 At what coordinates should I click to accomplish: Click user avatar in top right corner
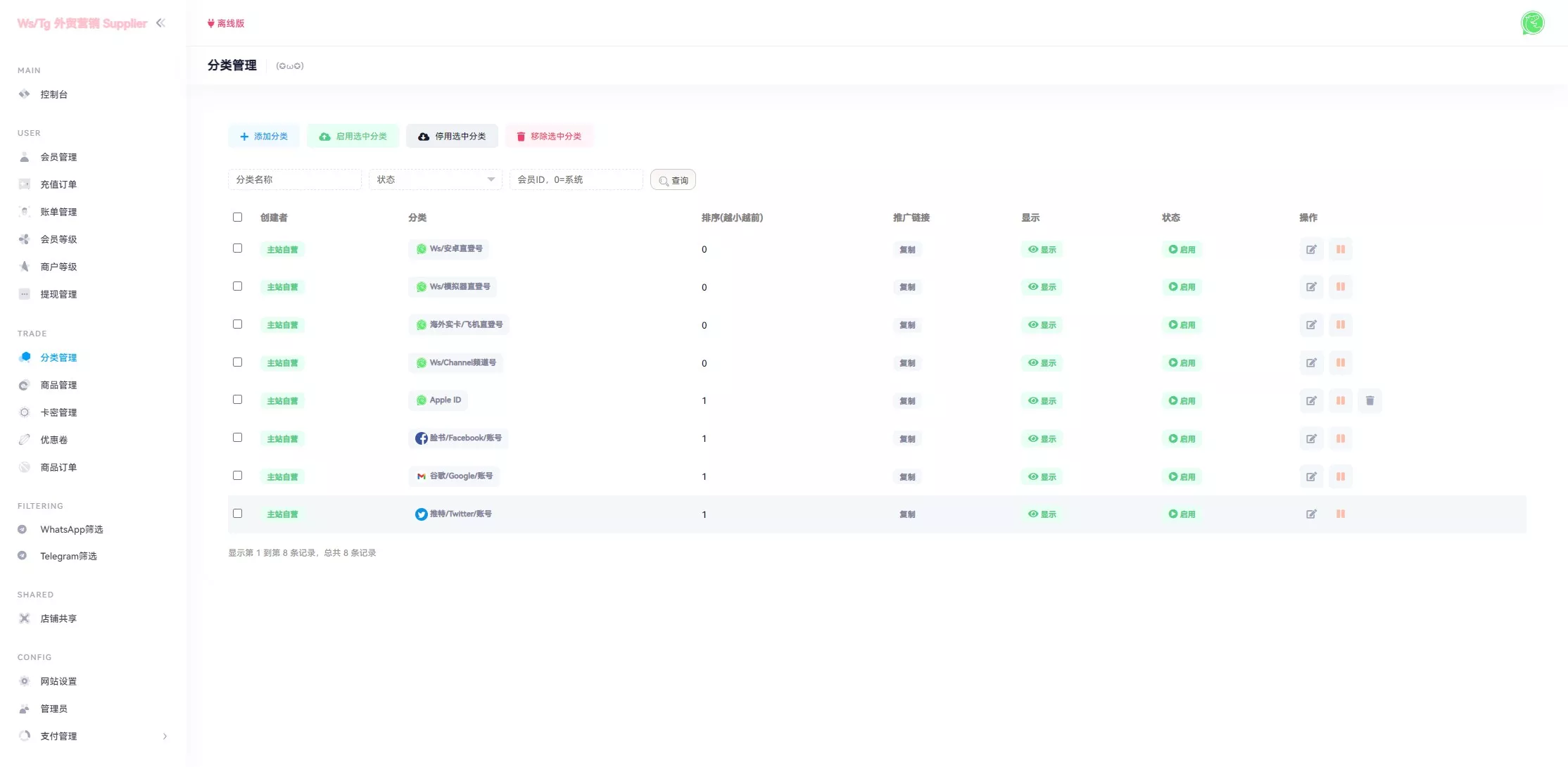1532,23
